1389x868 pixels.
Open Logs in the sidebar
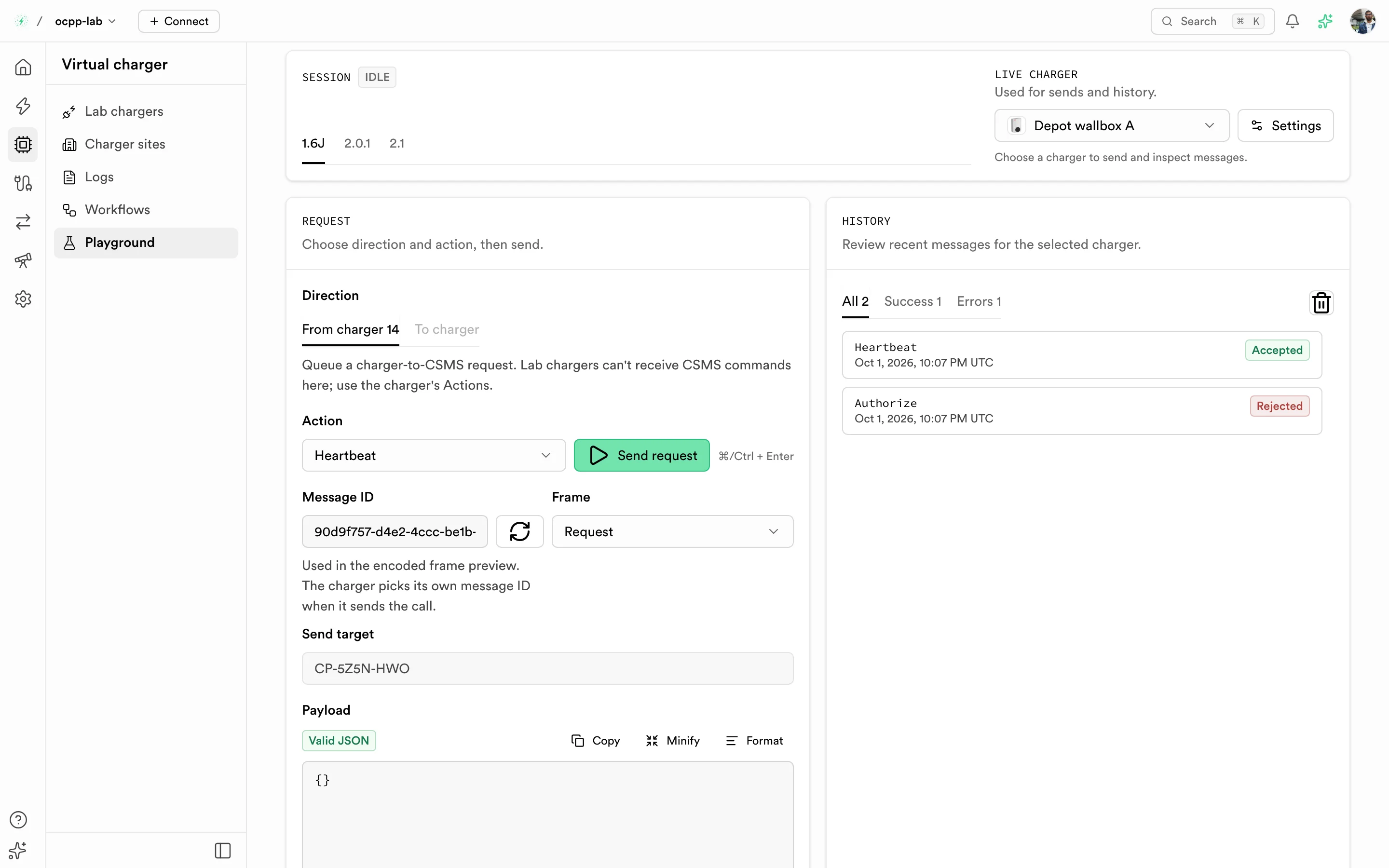pyautogui.click(x=146, y=177)
